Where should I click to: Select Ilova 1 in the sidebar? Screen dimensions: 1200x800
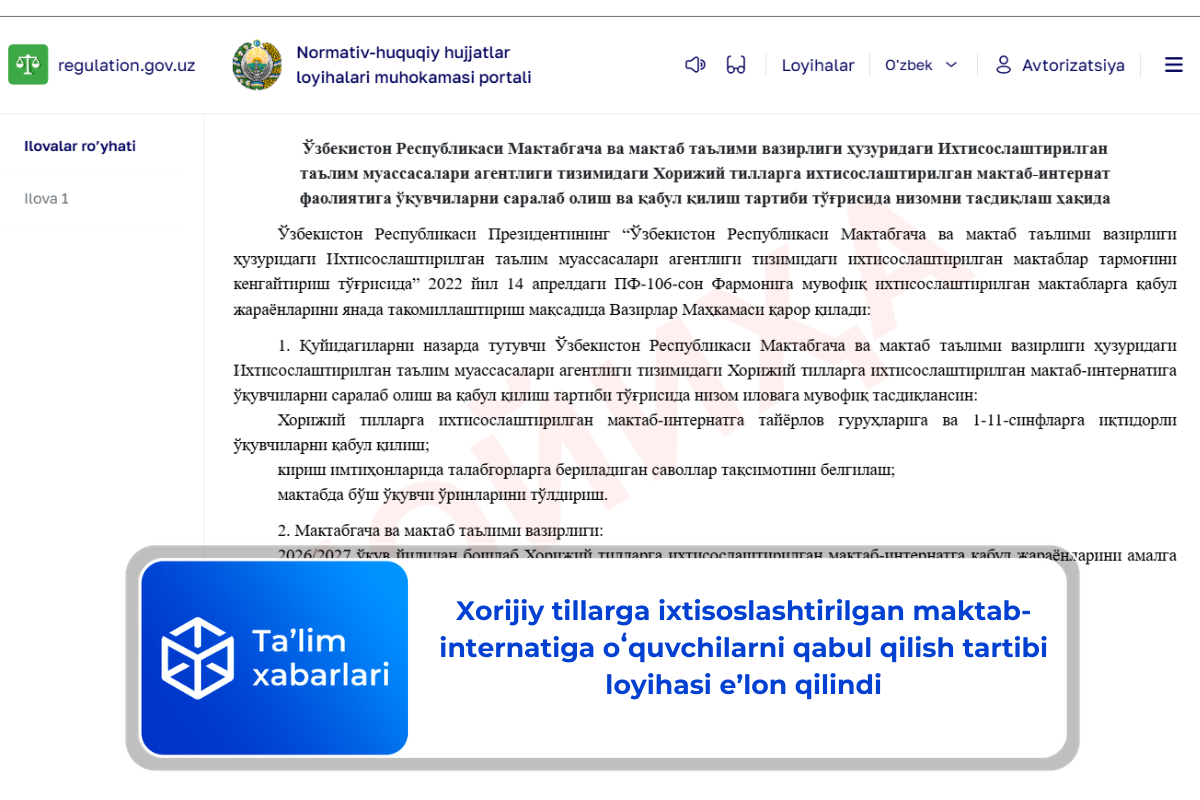(45, 198)
